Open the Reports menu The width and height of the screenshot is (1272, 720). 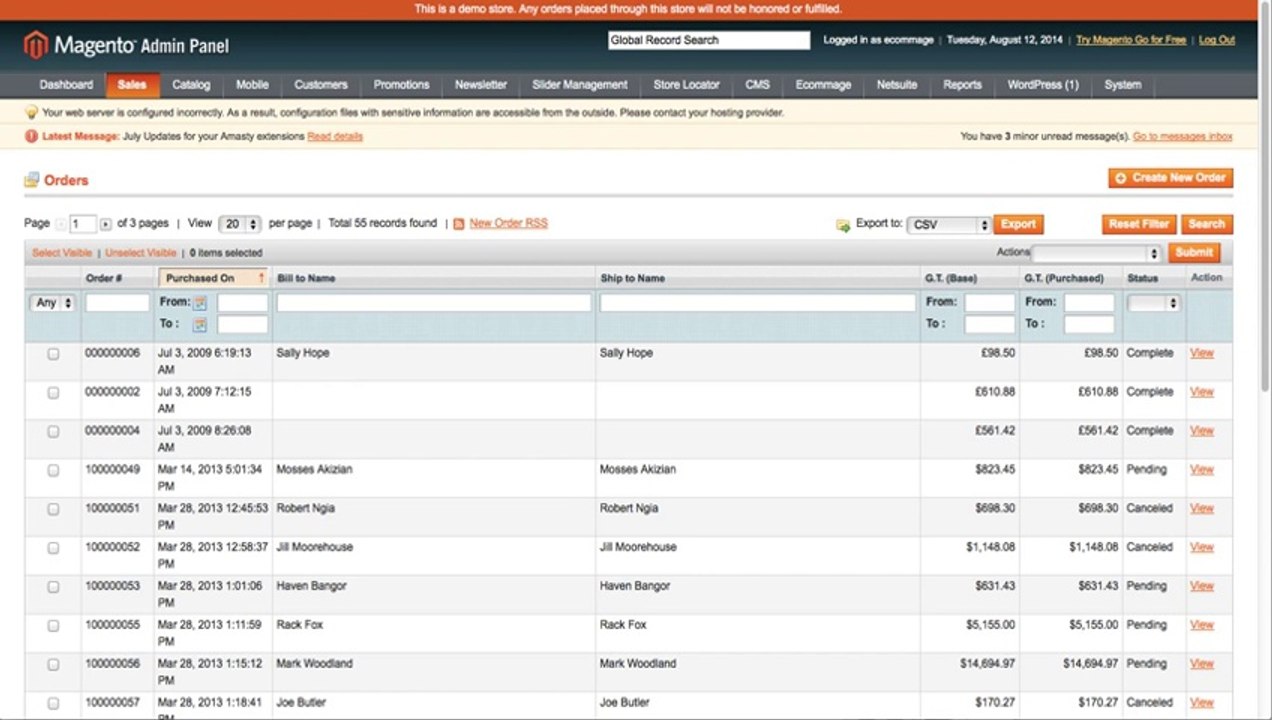pyautogui.click(x=962, y=85)
